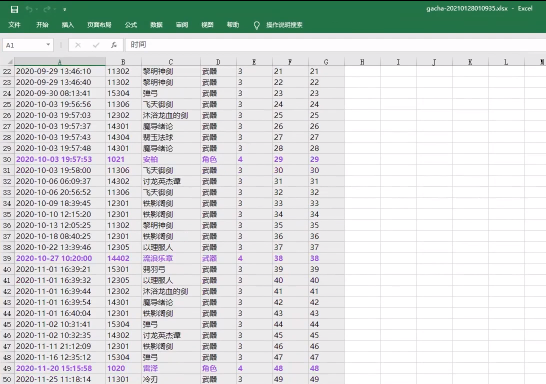
Task: Select column F header
Action: (290, 62)
